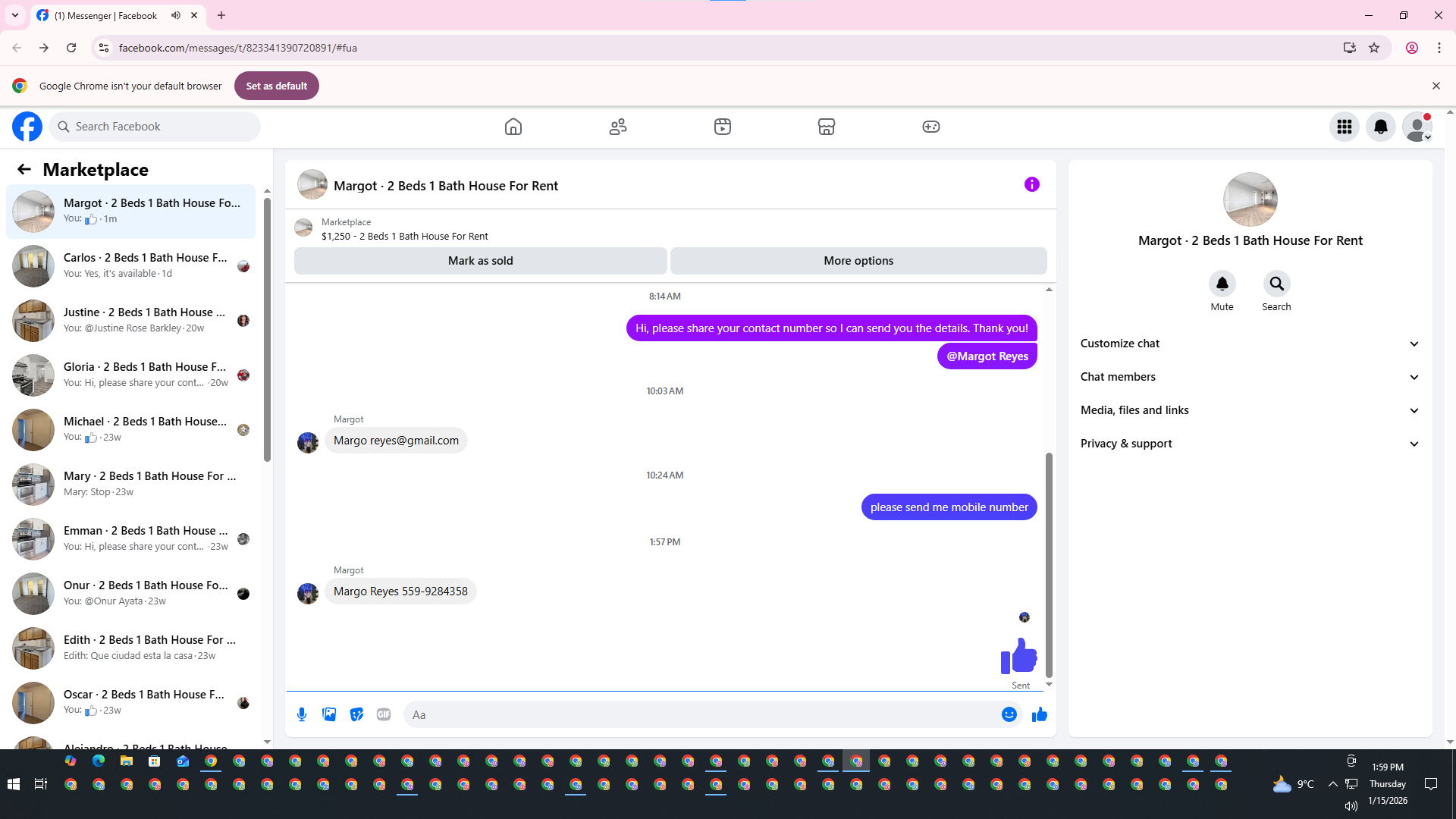
Task: Click the chat message scrollbar
Action: tap(1049, 565)
